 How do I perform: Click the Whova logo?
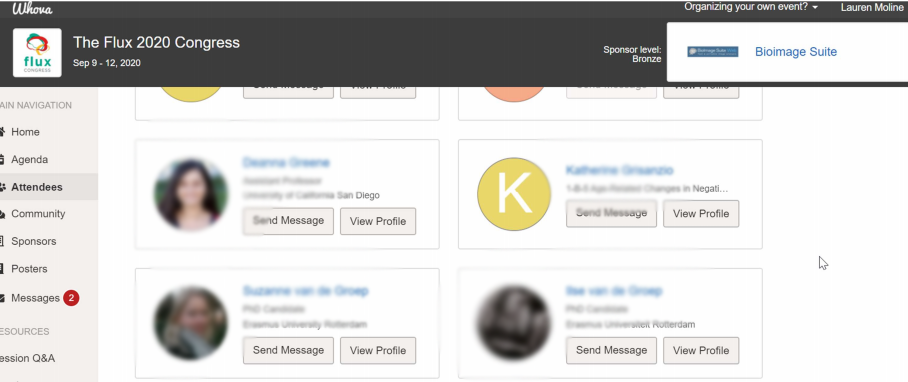coord(32,8)
